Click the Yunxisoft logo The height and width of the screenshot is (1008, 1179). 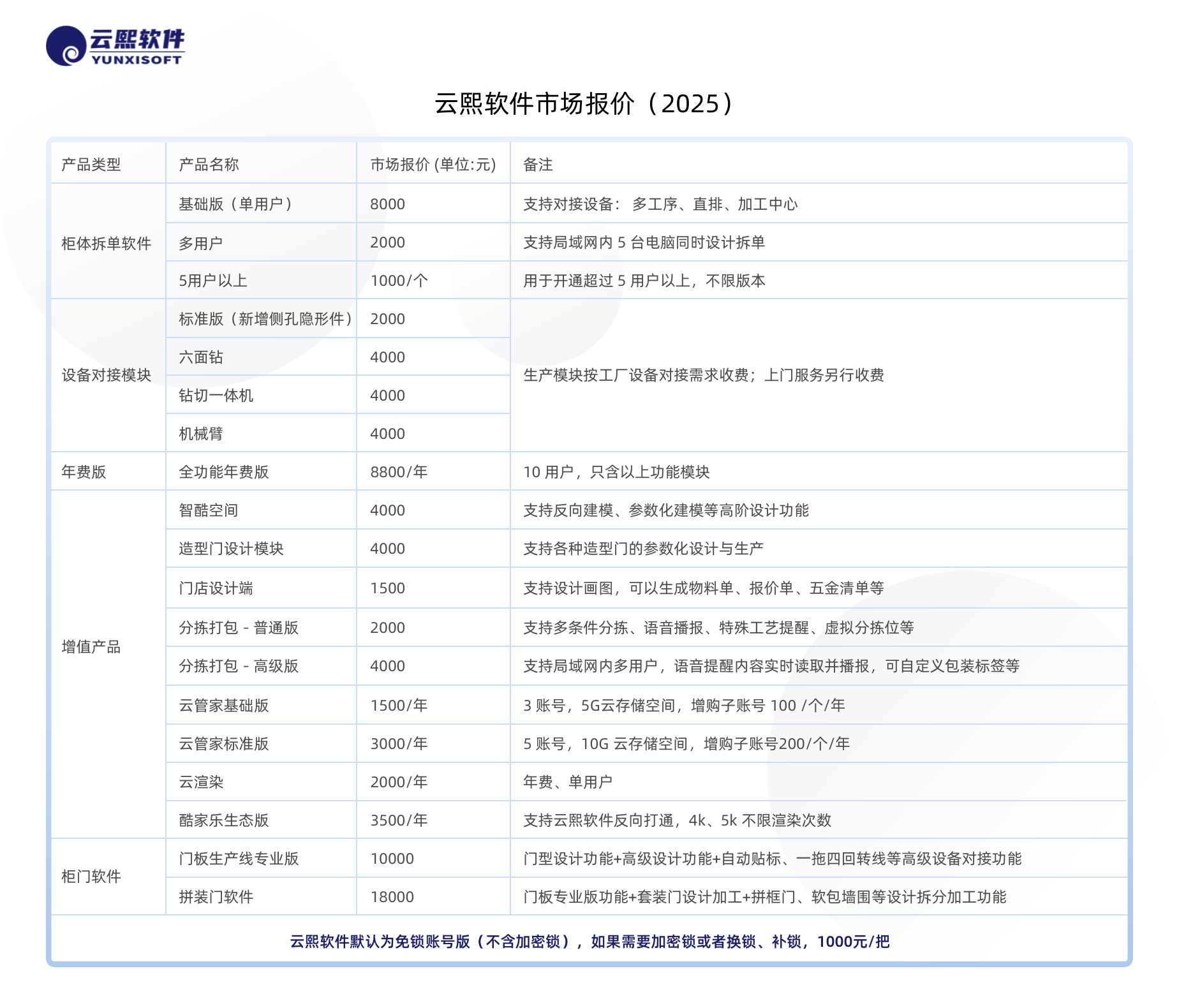(115, 46)
